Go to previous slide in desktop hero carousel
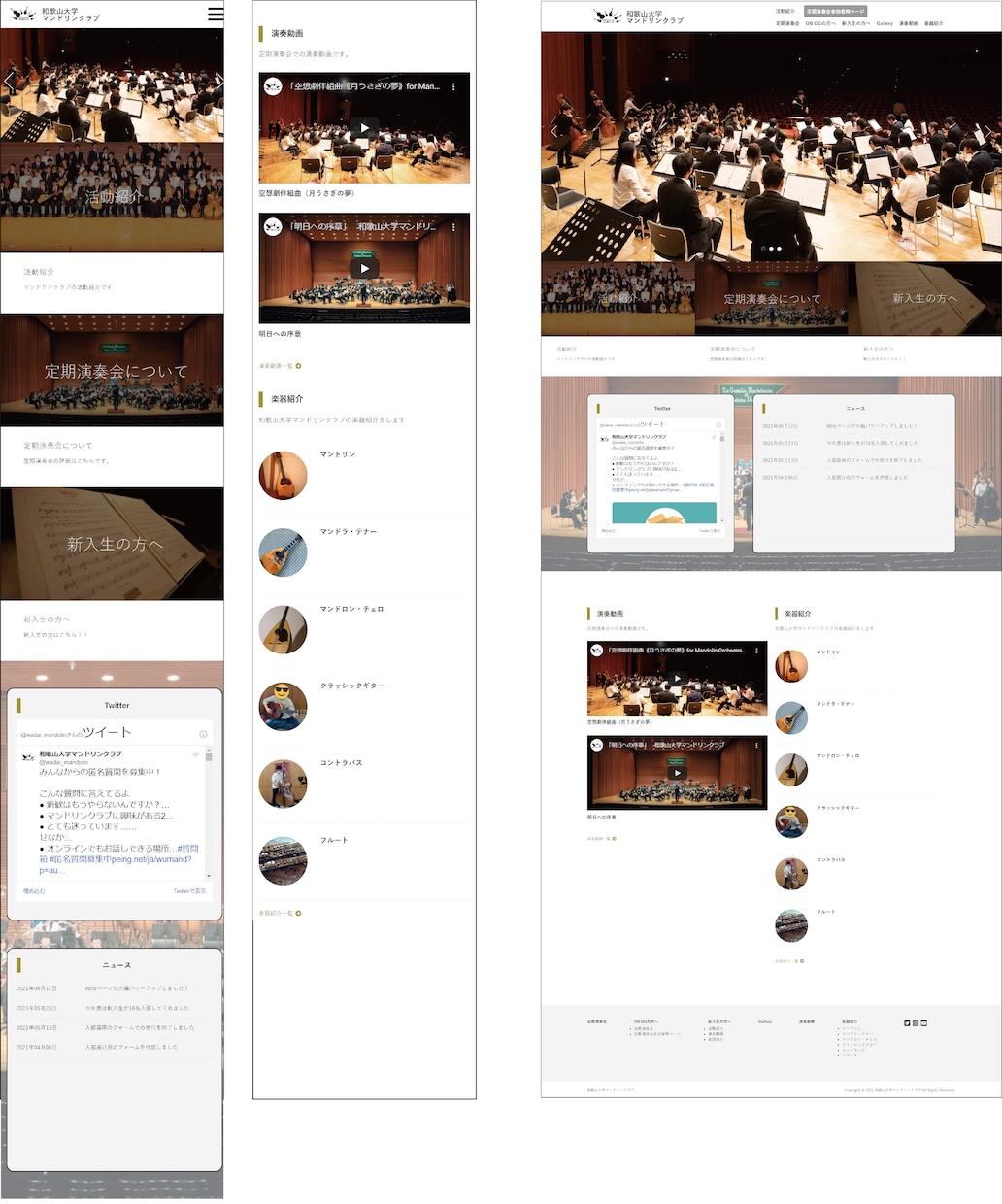This screenshot has height=1204, width=1002. point(554,130)
